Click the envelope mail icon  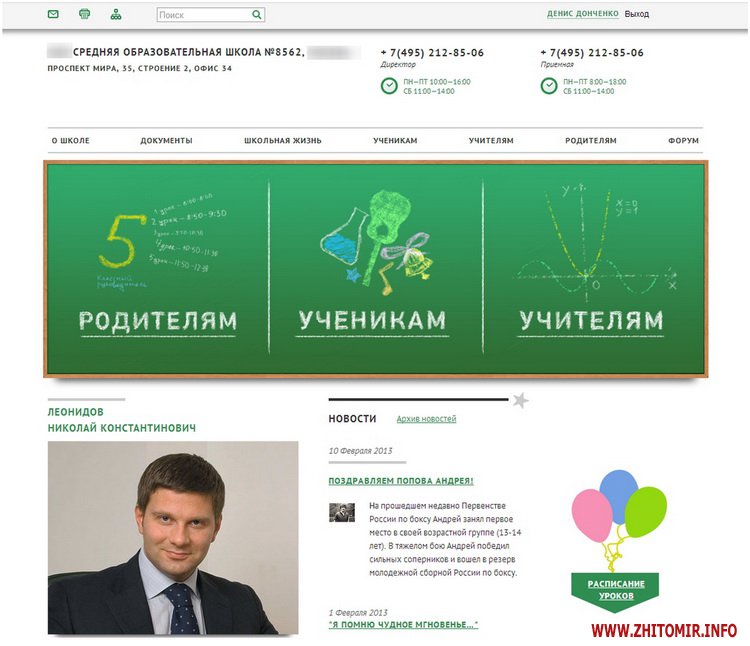click(53, 14)
